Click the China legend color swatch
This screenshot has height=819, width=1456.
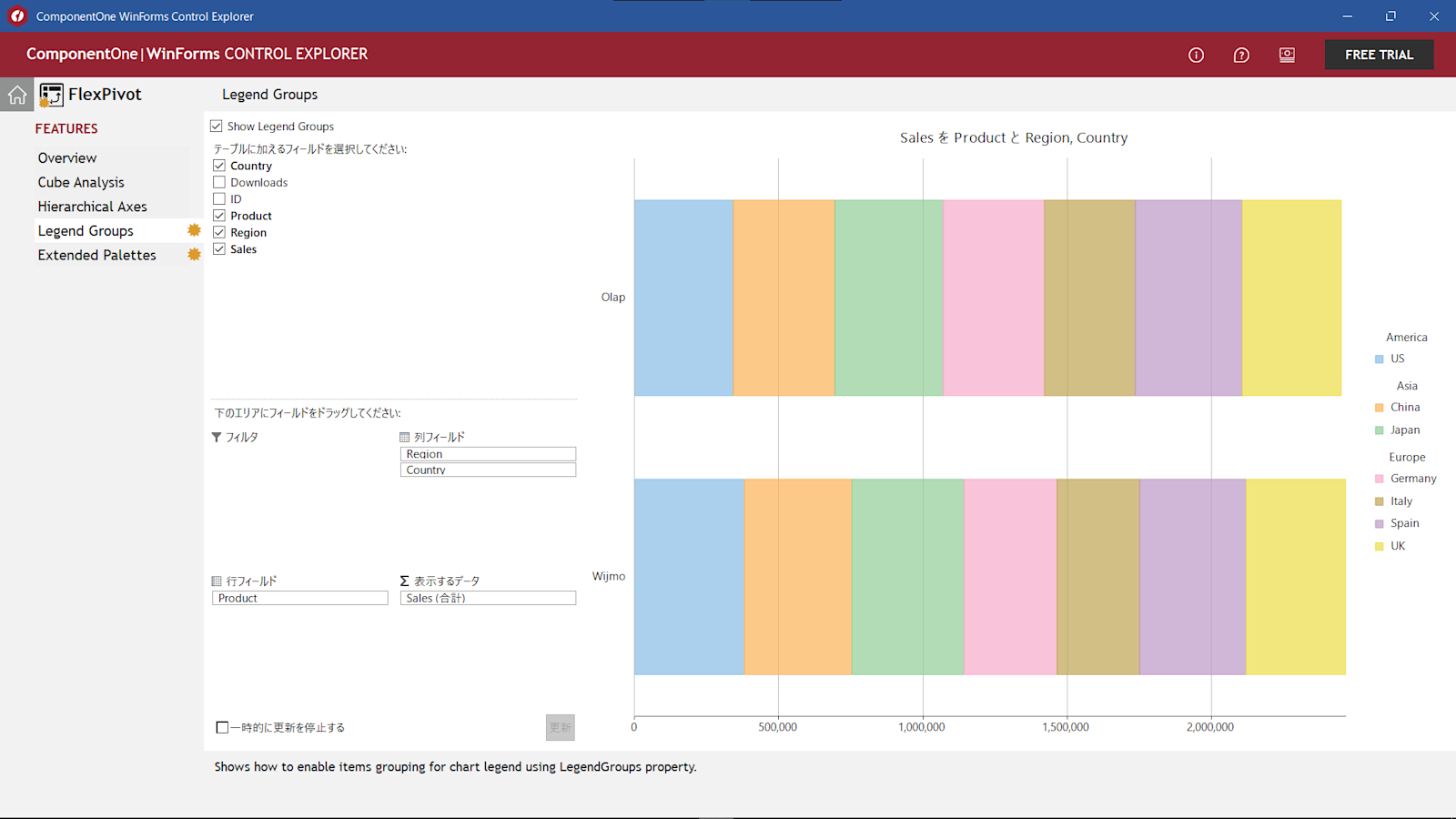1379,408
